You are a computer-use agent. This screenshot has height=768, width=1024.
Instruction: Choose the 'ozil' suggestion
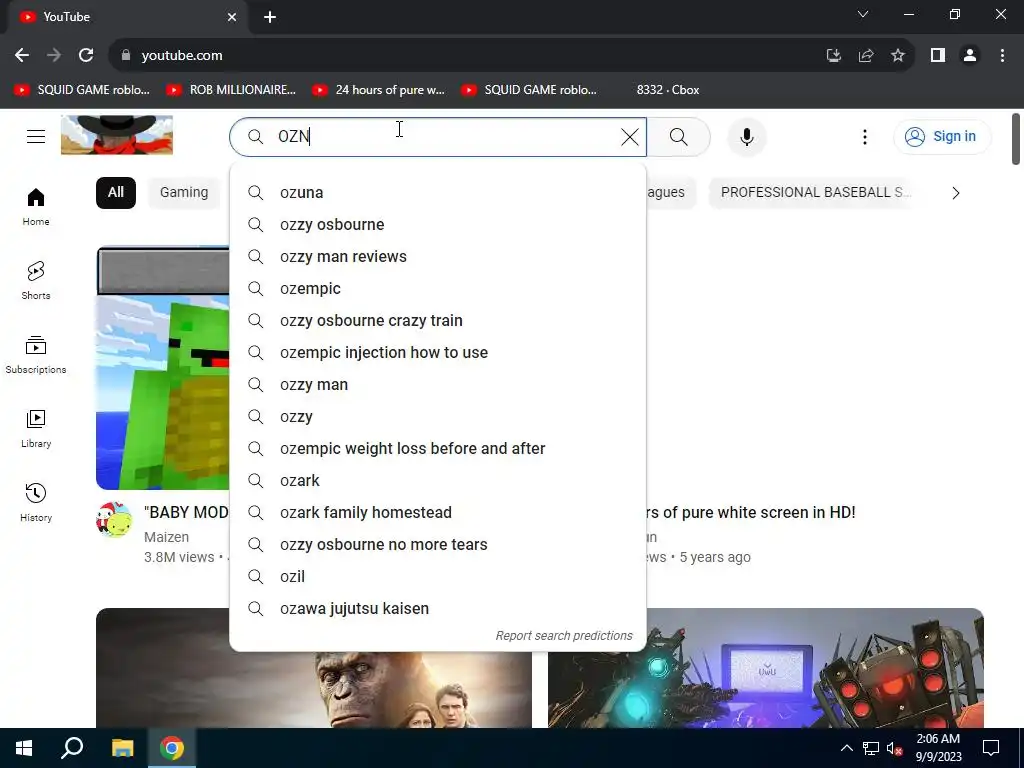tap(438, 577)
